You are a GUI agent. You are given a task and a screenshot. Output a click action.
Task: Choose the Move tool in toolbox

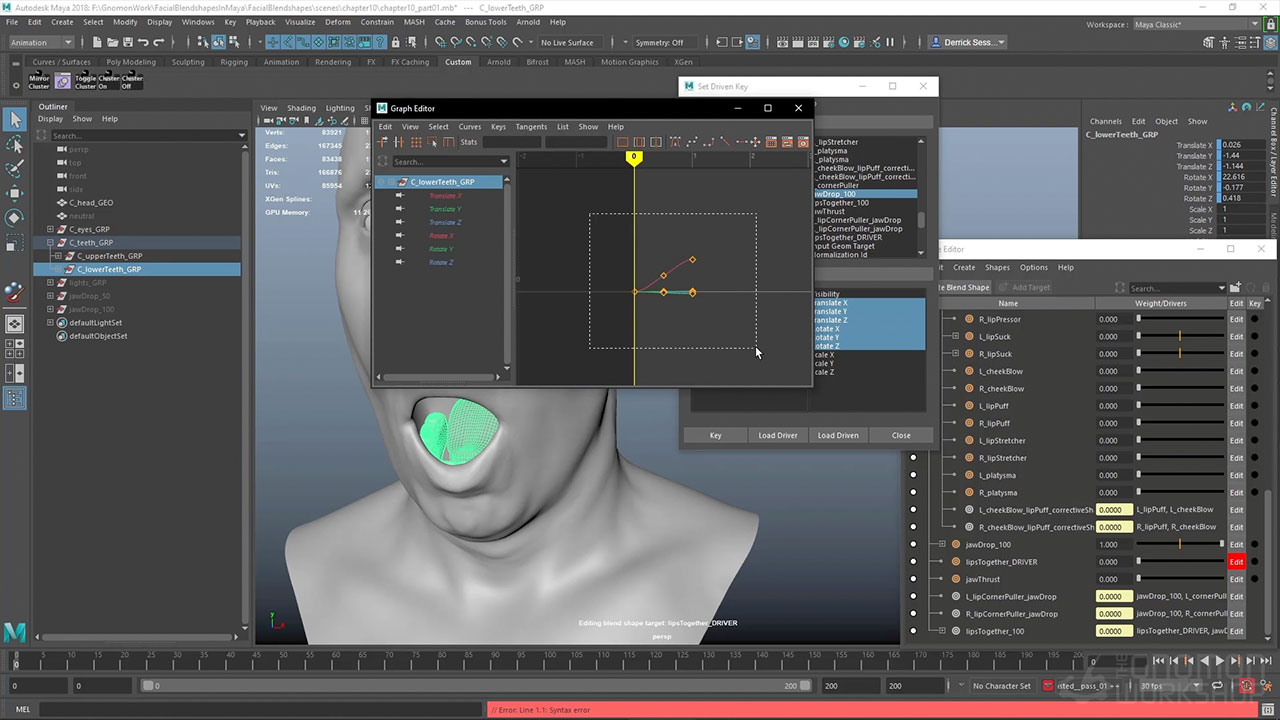point(15,193)
